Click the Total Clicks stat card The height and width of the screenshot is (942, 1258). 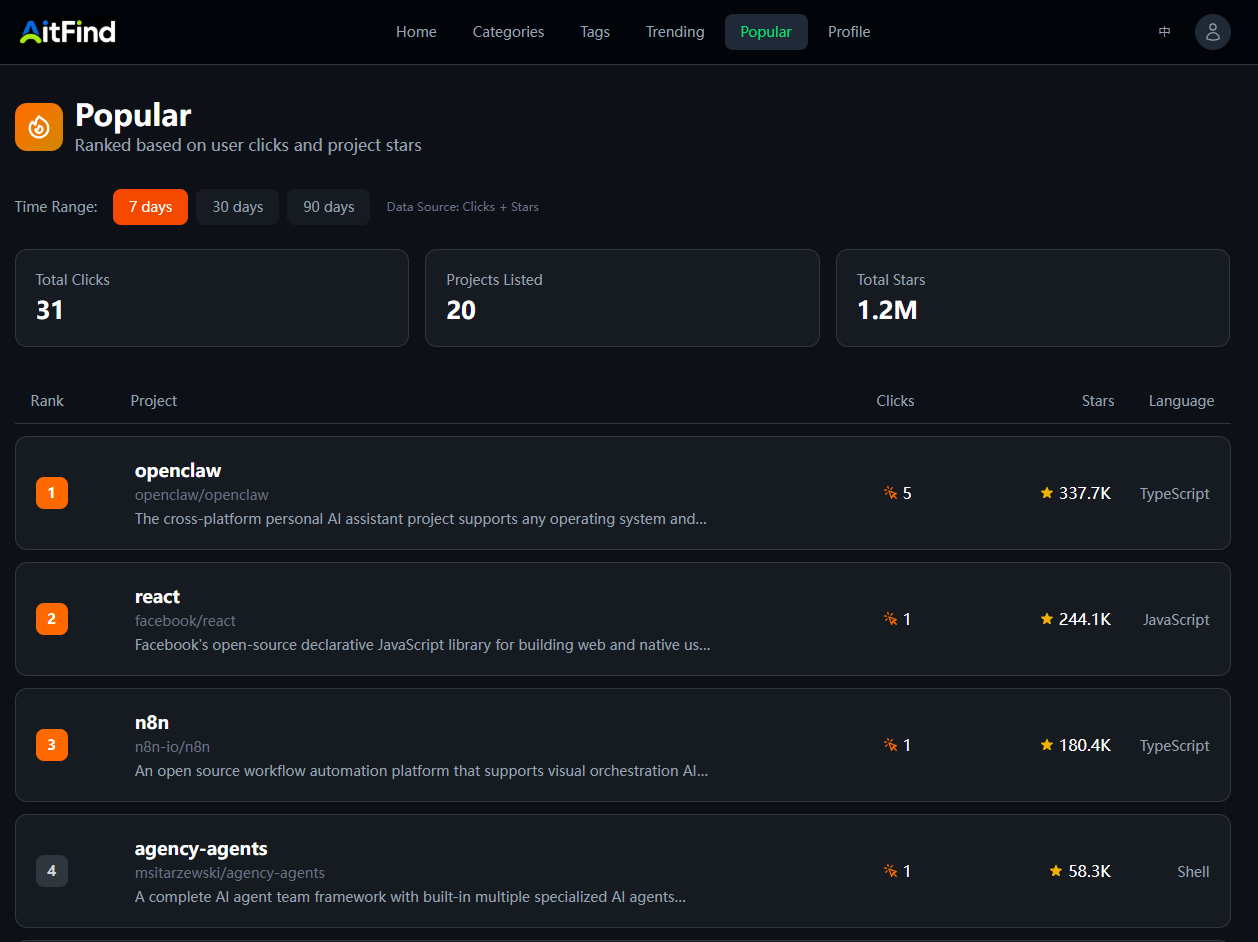tap(212, 298)
